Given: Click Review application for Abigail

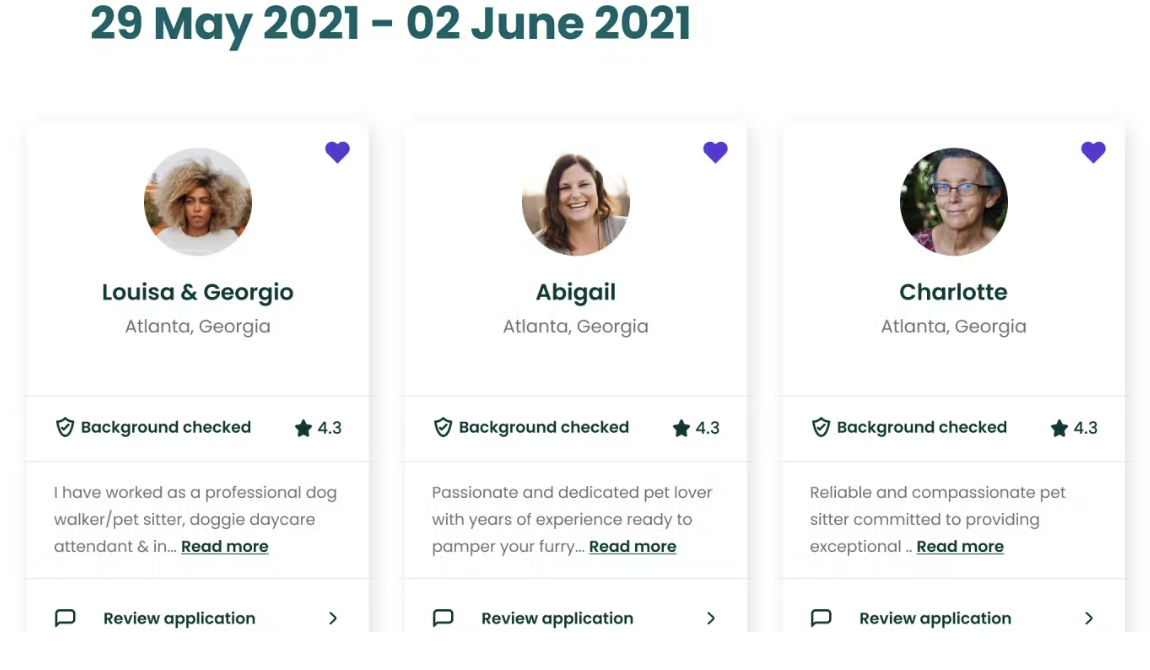Looking at the screenshot, I should [557, 619].
